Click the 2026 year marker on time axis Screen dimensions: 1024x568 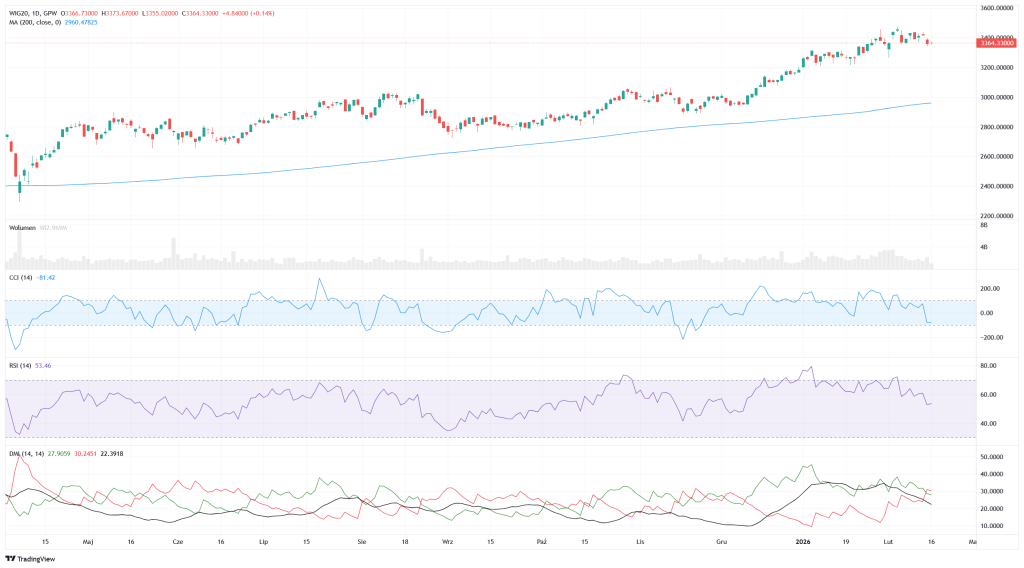803,540
